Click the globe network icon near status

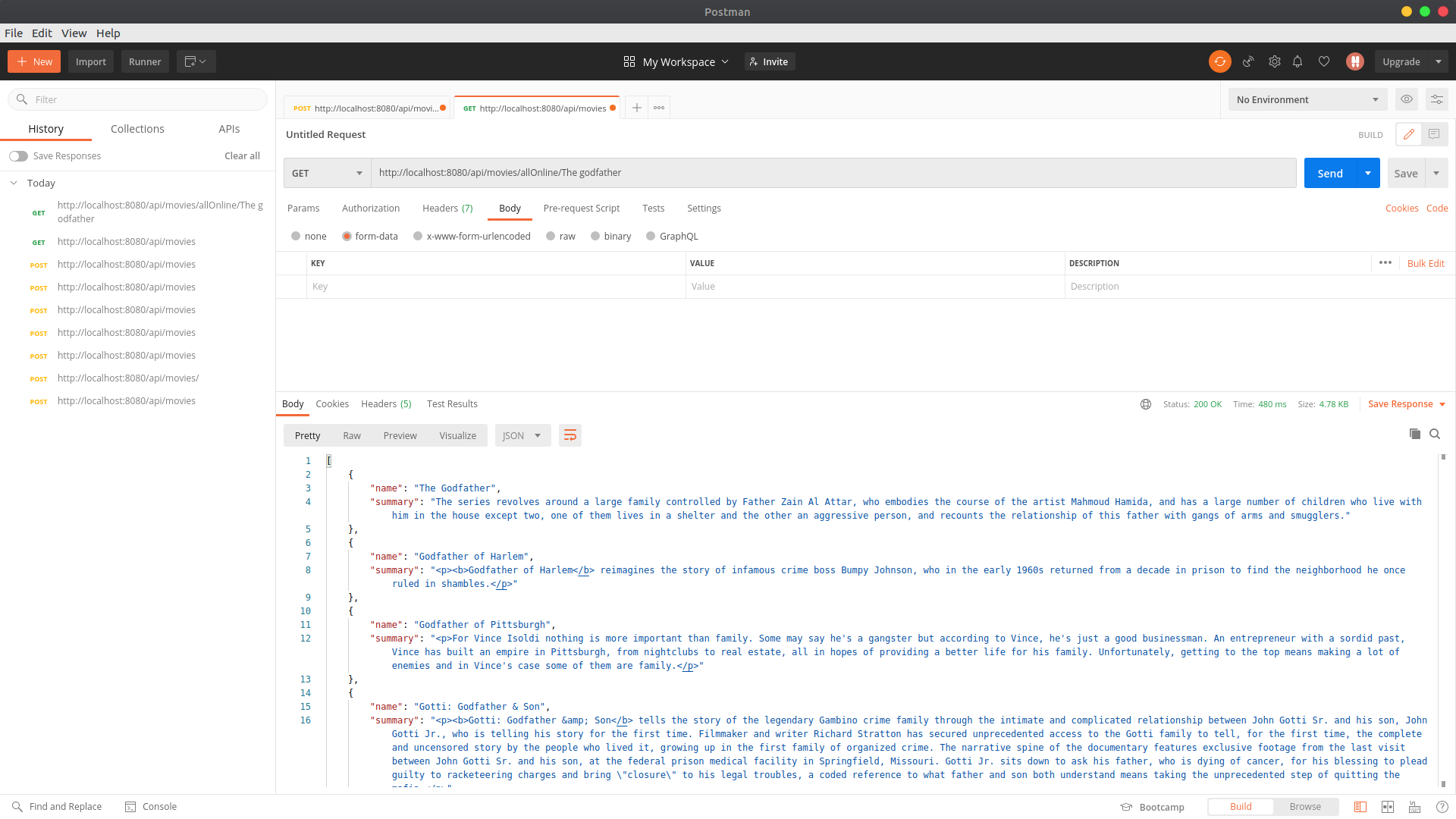click(1146, 404)
